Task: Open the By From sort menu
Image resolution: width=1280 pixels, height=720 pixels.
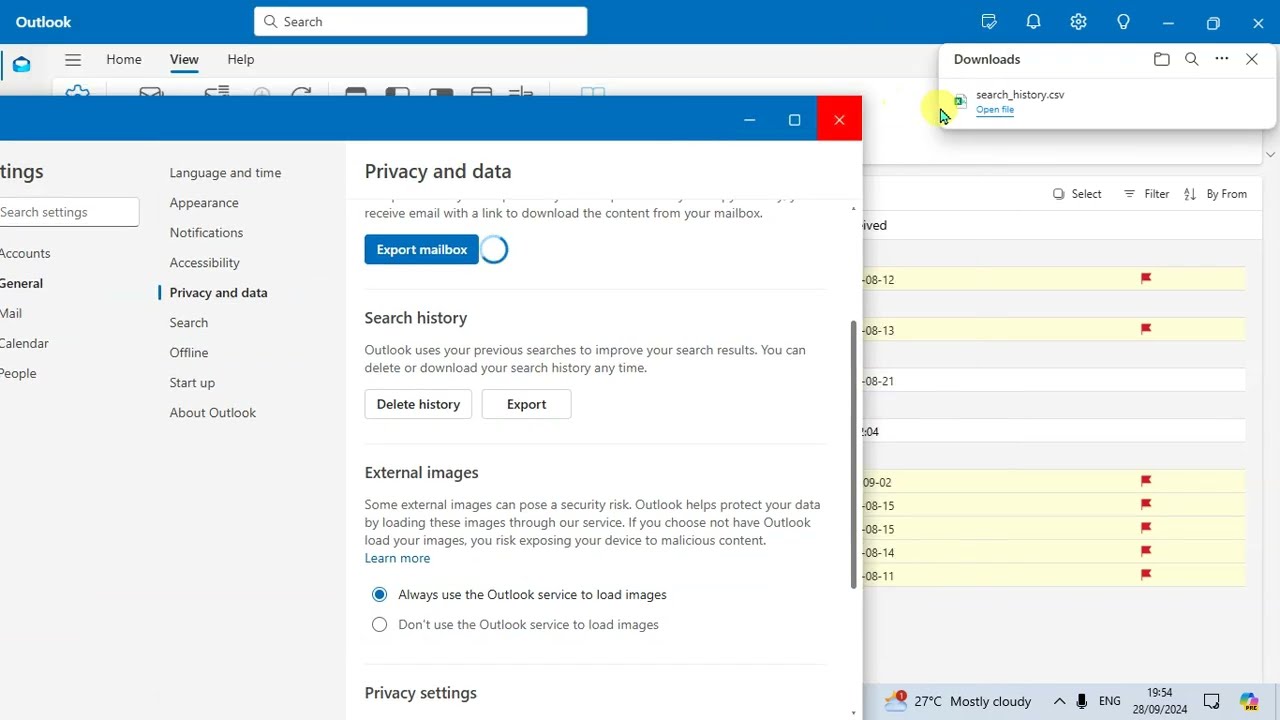Action: coord(1215,194)
